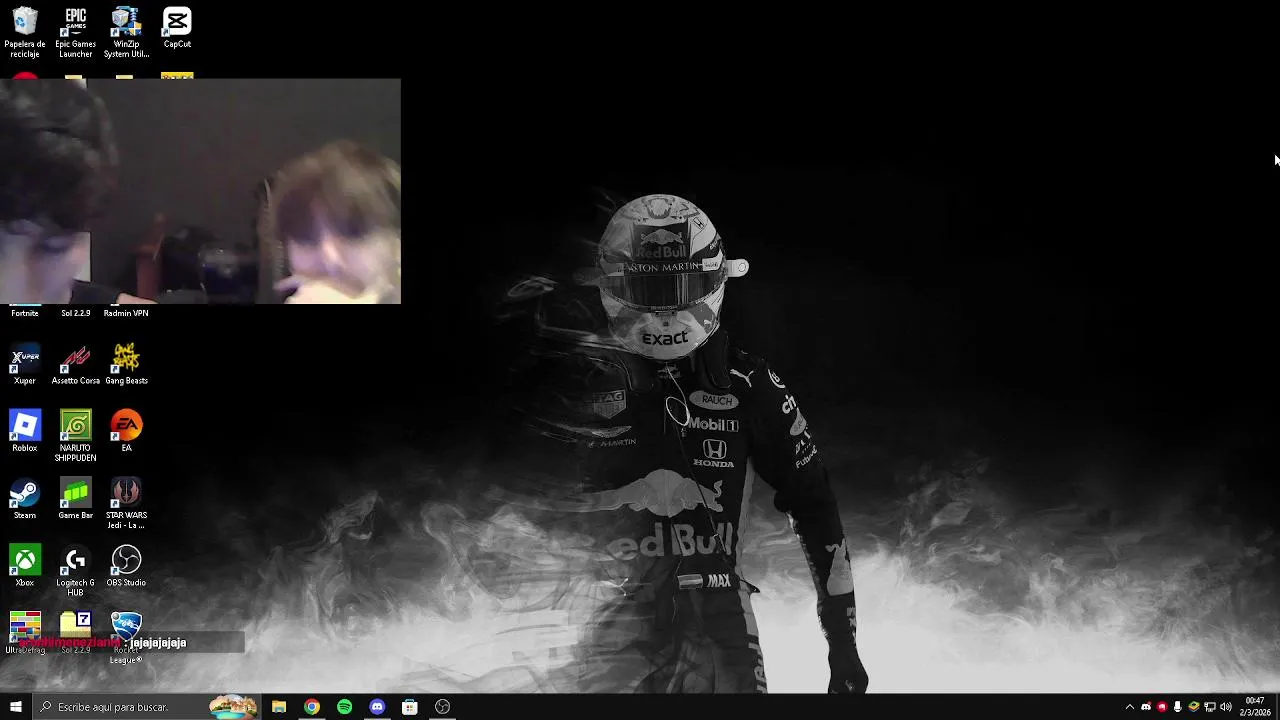Open Gang Beasts shortcut
This screenshot has height=720, width=1280.
[126, 365]
